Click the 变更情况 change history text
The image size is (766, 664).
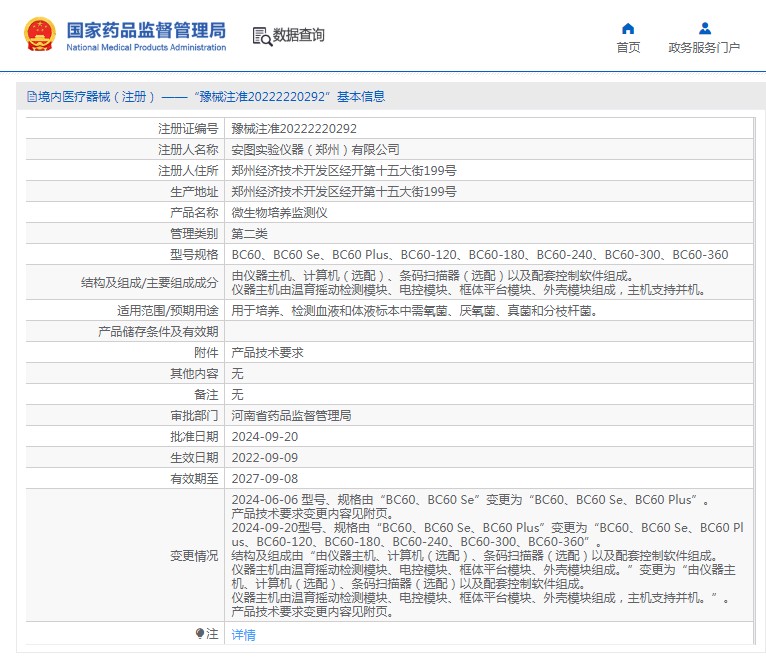pos(488,556)
